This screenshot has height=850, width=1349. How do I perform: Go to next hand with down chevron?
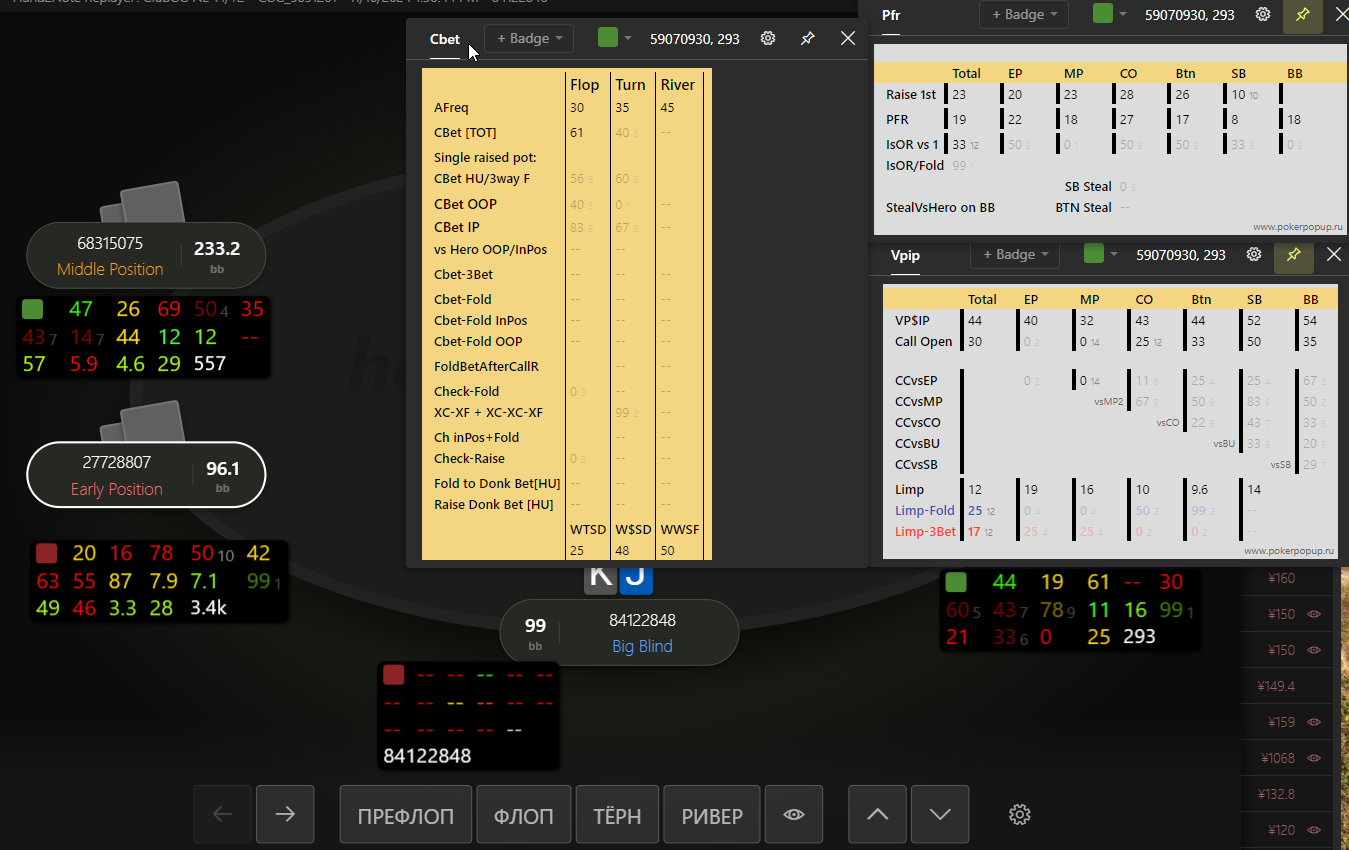tap(940, 814)
